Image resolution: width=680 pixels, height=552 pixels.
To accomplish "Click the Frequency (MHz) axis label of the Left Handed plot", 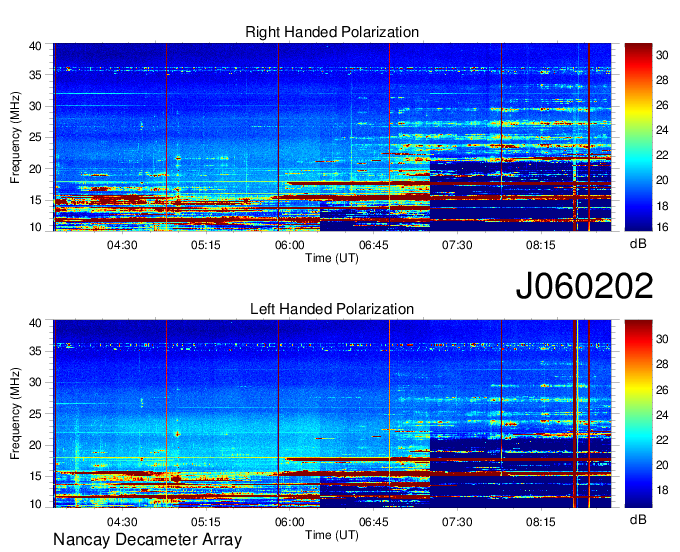I will coord(15,414).
